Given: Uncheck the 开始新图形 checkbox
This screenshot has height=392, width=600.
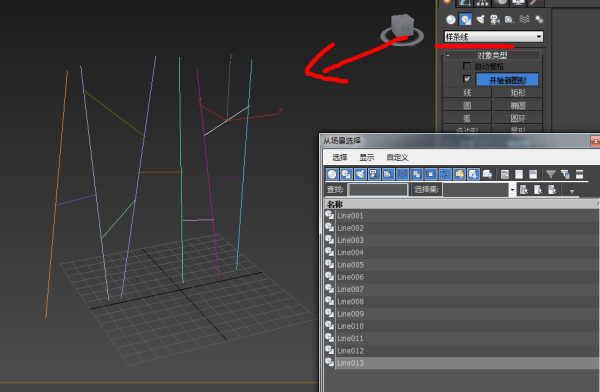Looking at the screenshot, I should 466,79.
